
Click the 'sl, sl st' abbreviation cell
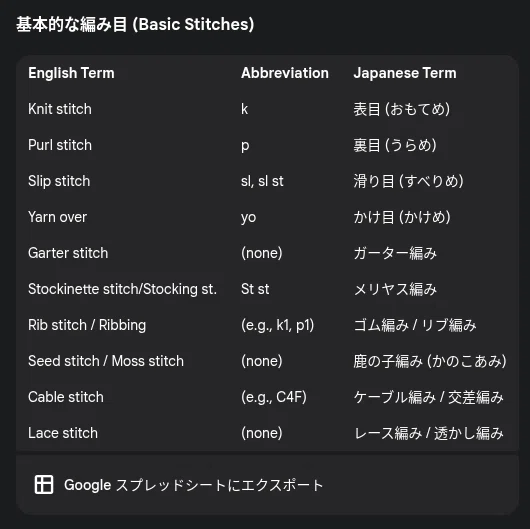[x=262, y=181]
